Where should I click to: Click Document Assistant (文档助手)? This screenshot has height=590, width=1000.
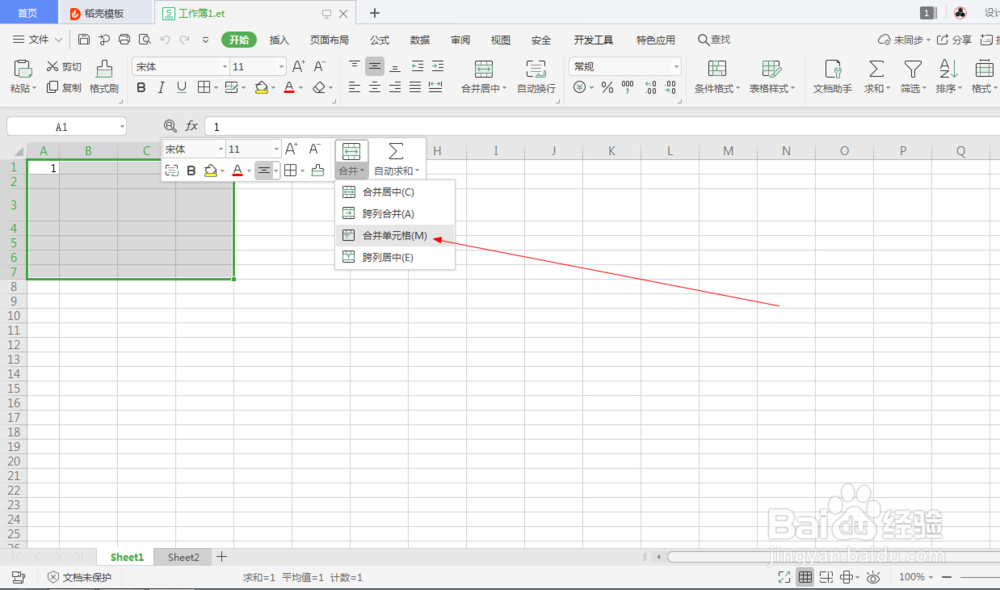832,76
